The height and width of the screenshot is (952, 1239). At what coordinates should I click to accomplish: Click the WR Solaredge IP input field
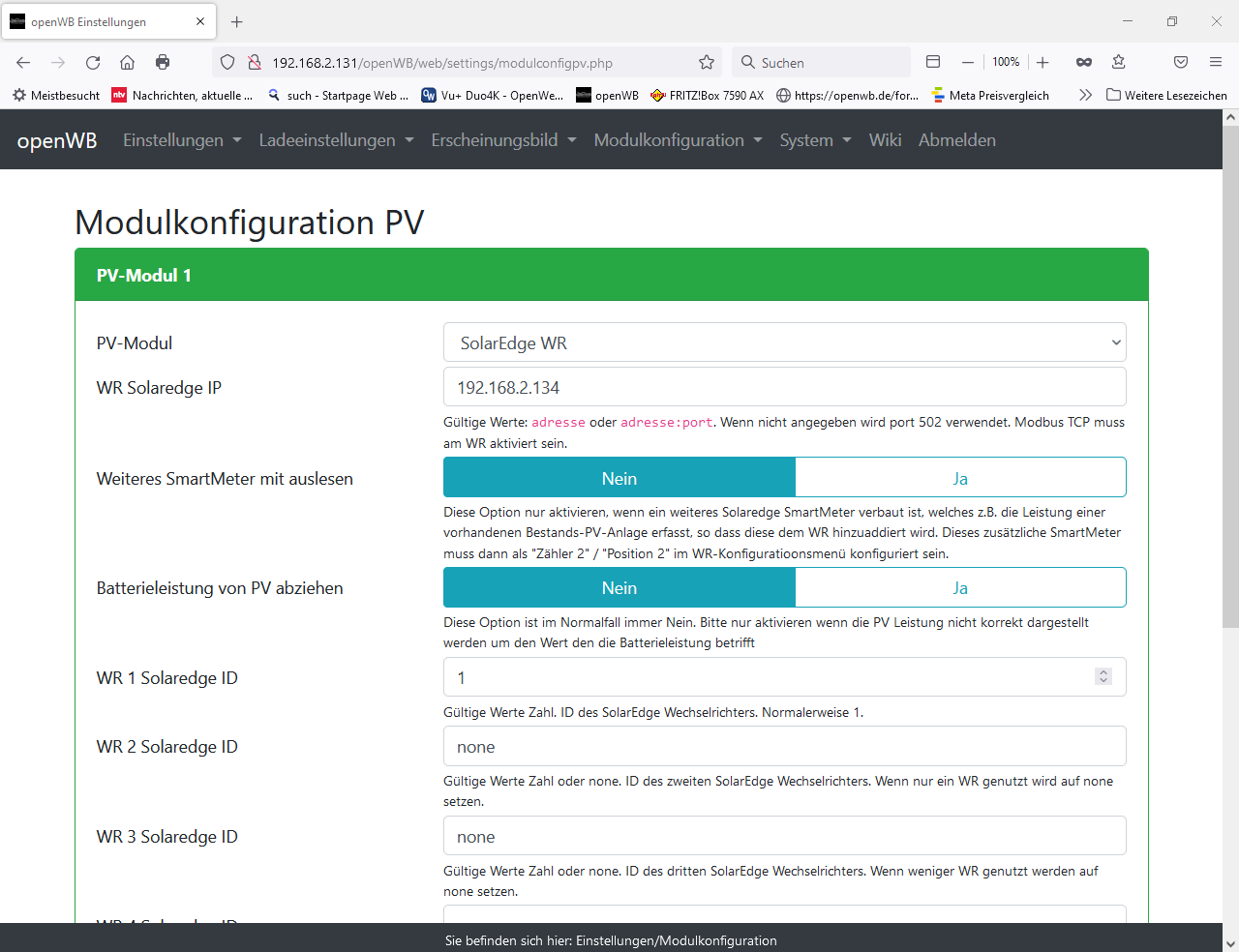784,387
